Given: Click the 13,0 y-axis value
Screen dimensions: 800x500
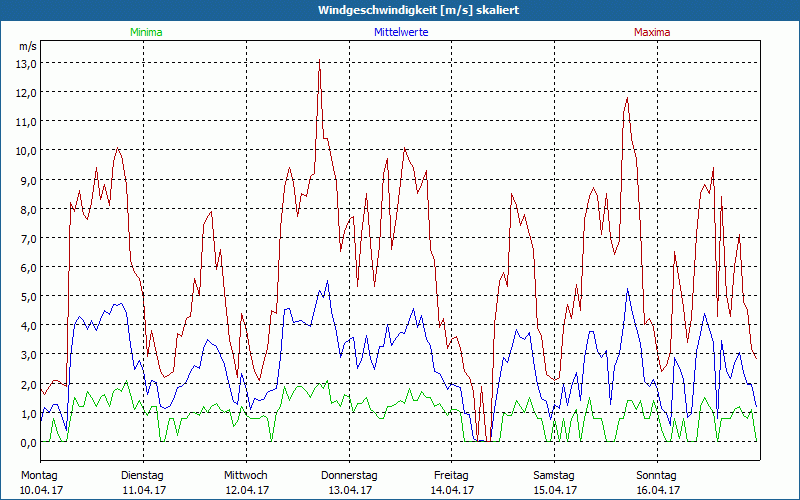Looking at the screenshot, I should point(26,63).
